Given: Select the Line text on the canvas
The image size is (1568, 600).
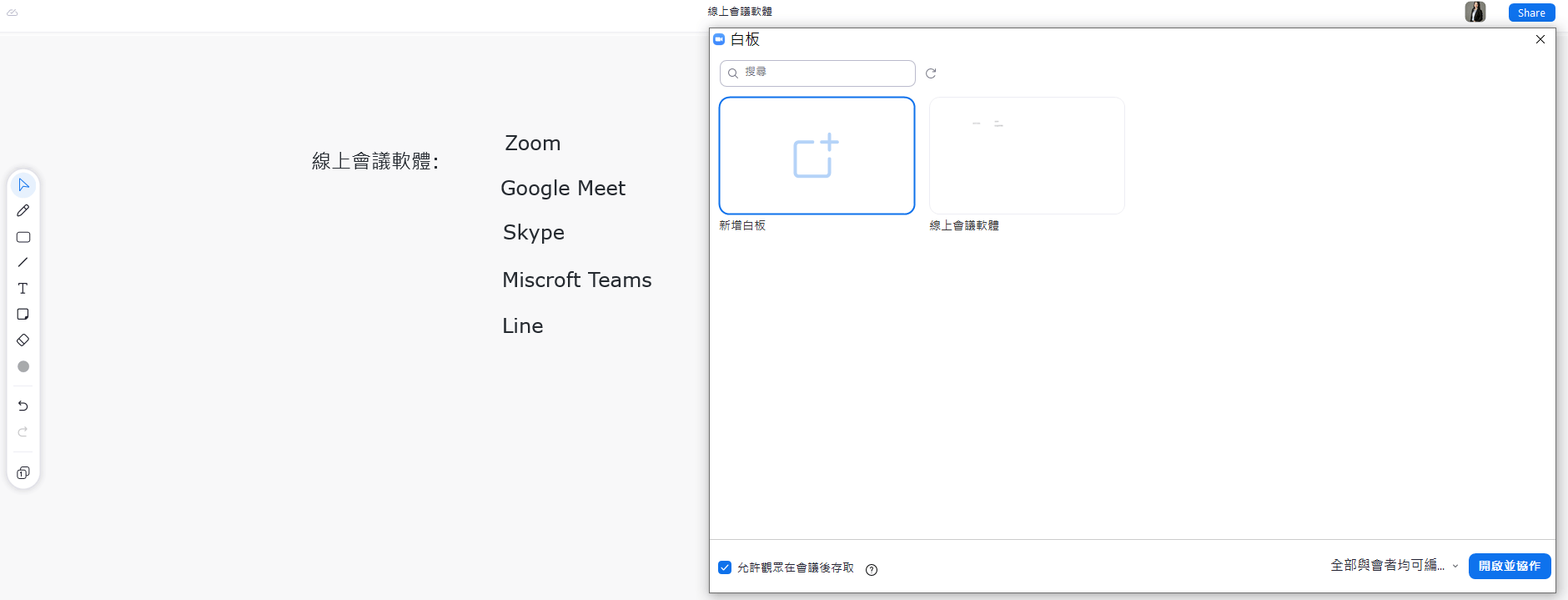Looking at the screenshot, I should [523, 325].
